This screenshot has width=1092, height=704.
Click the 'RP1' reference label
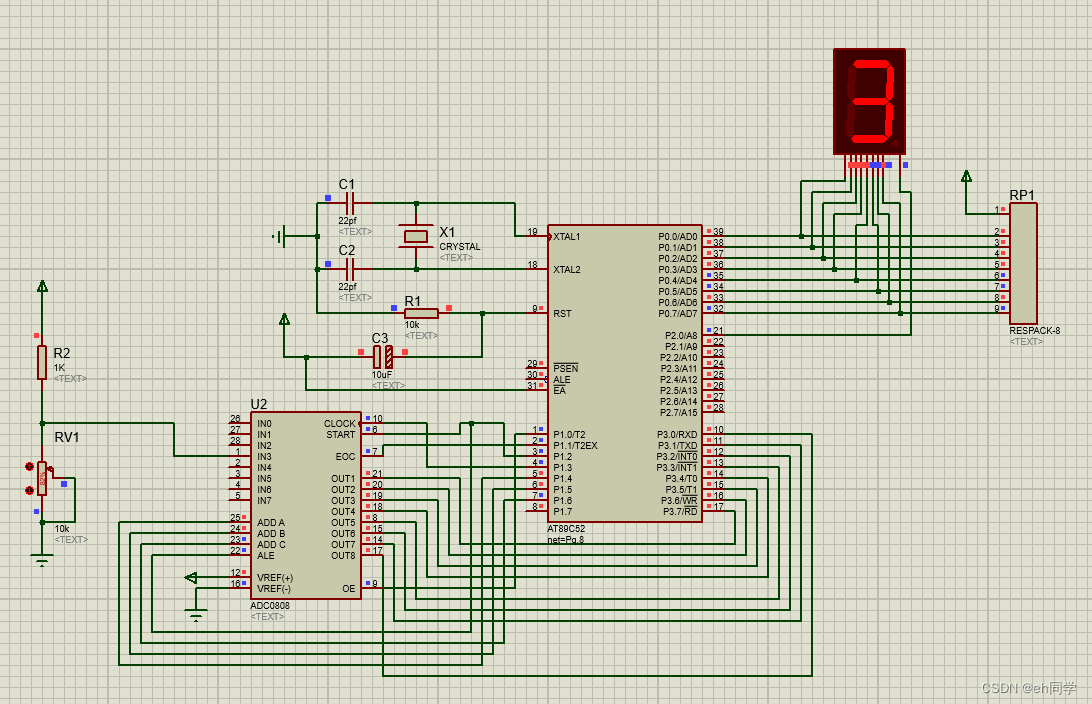(1022, 195)
